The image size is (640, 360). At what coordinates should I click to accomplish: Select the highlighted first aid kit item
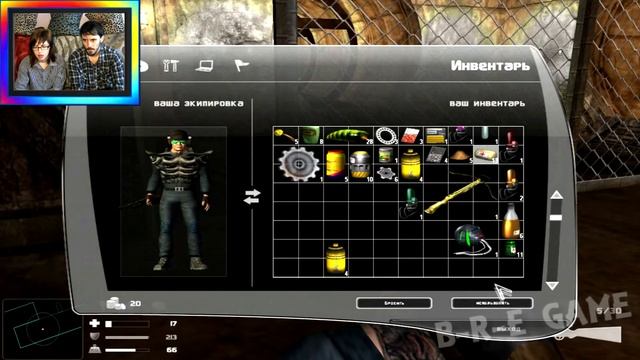[486, 155]
